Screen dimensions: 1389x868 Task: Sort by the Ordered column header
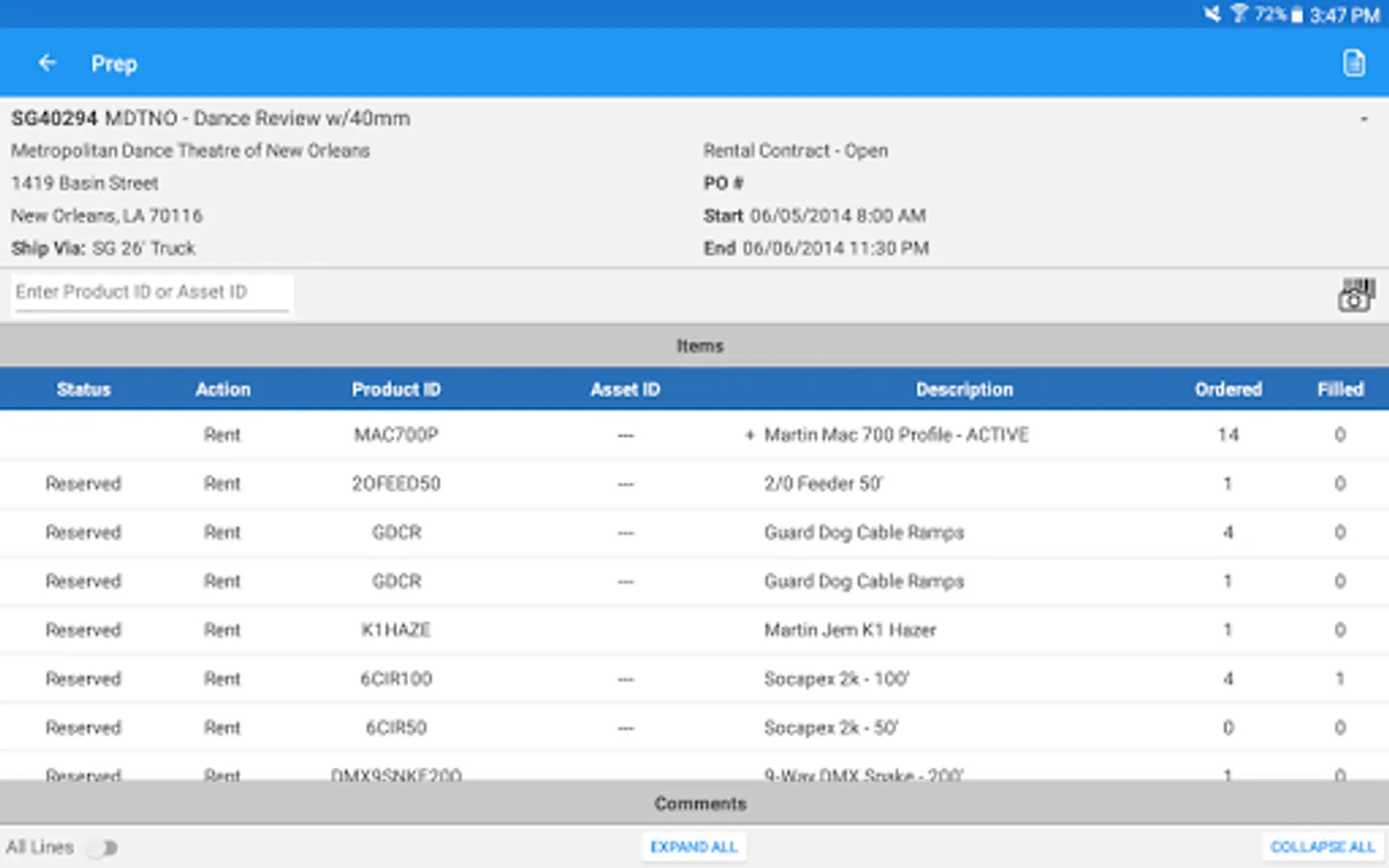pos(1228,389)
